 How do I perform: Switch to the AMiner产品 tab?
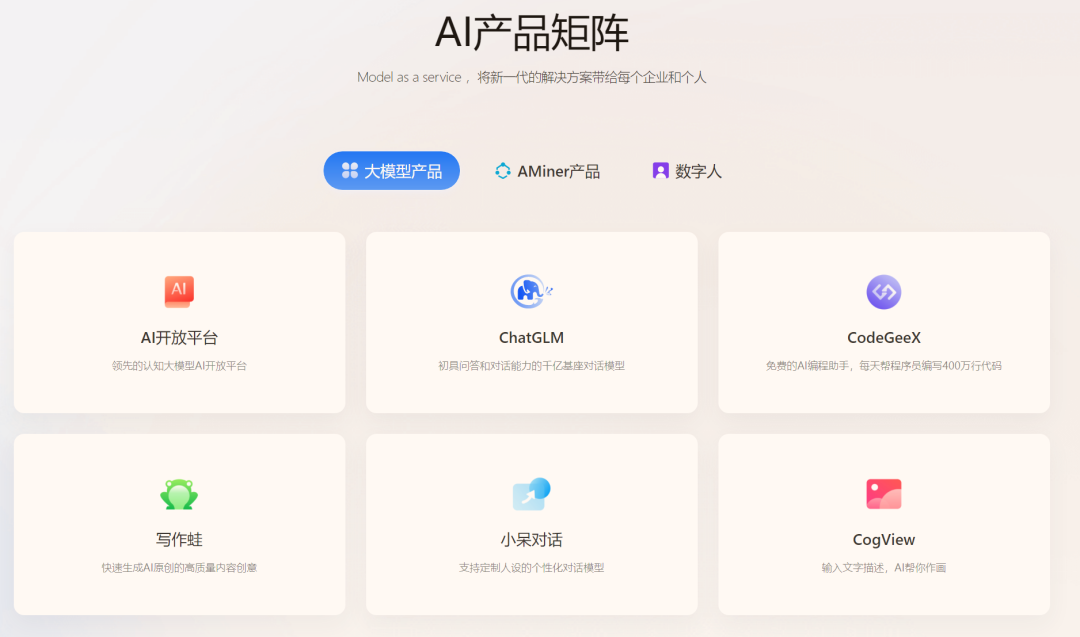pyautogui.click(x=548, y=171)
